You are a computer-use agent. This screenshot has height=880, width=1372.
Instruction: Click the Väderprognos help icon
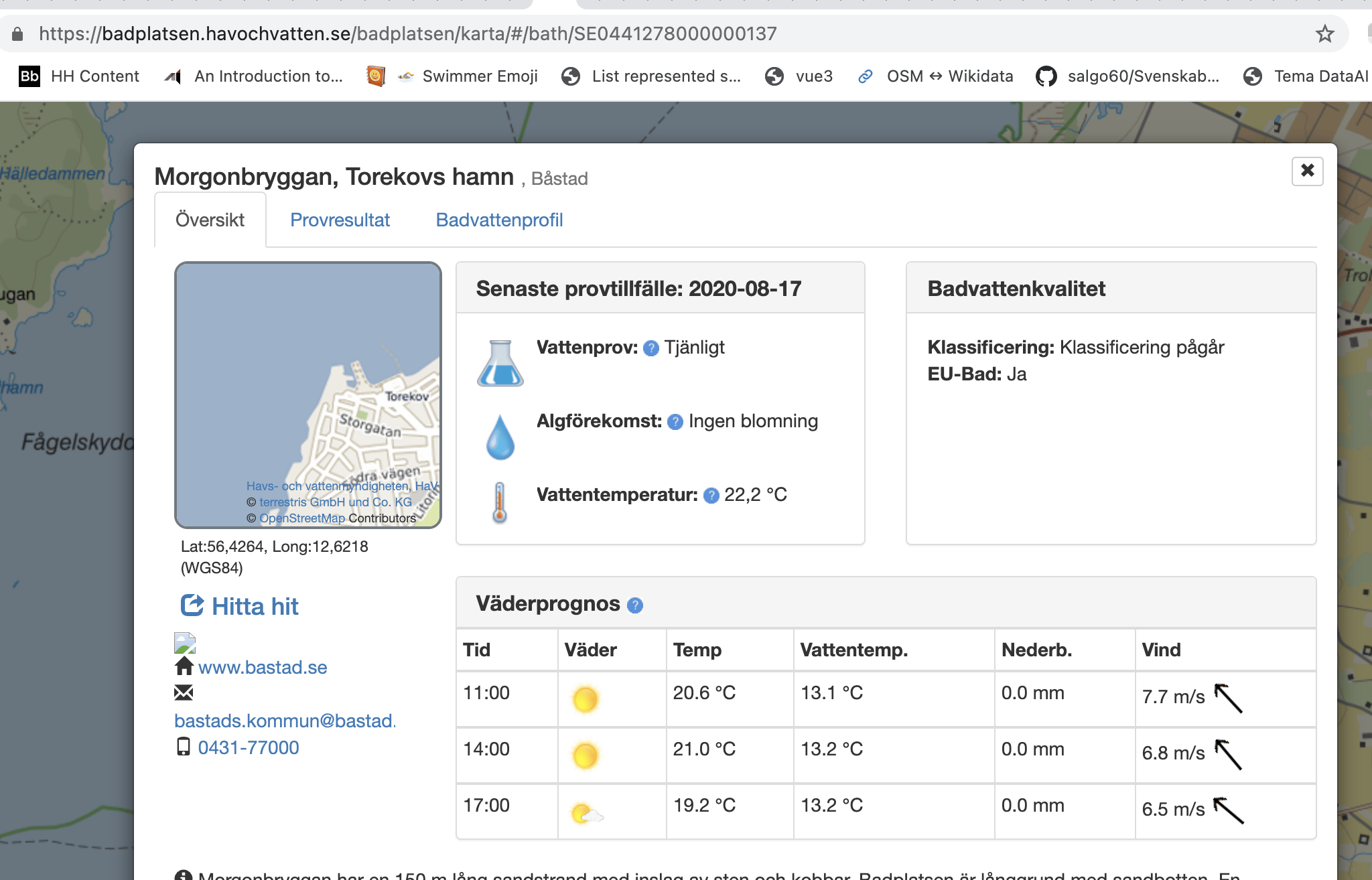[x=634, y=605]
